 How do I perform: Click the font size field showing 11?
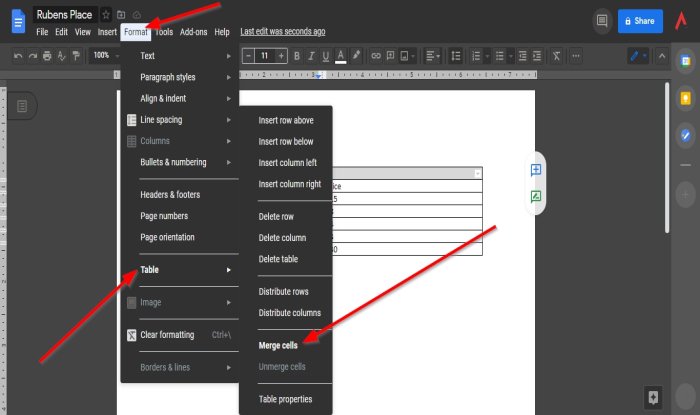pyautogui.click(x=265, y=56)
